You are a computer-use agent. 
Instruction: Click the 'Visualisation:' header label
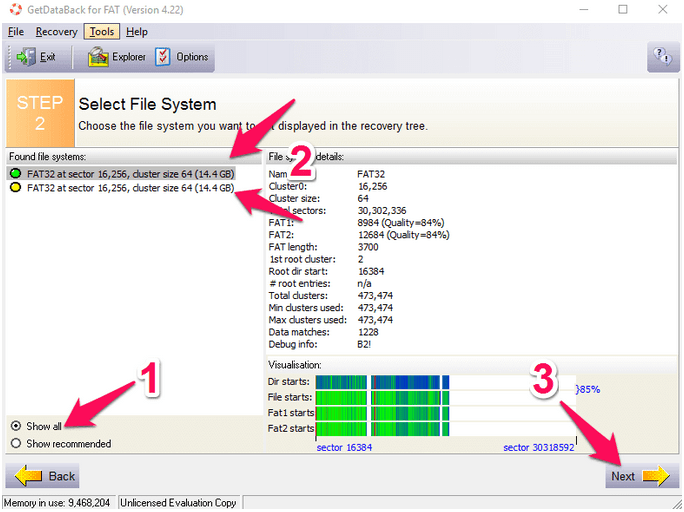(294, 365)
